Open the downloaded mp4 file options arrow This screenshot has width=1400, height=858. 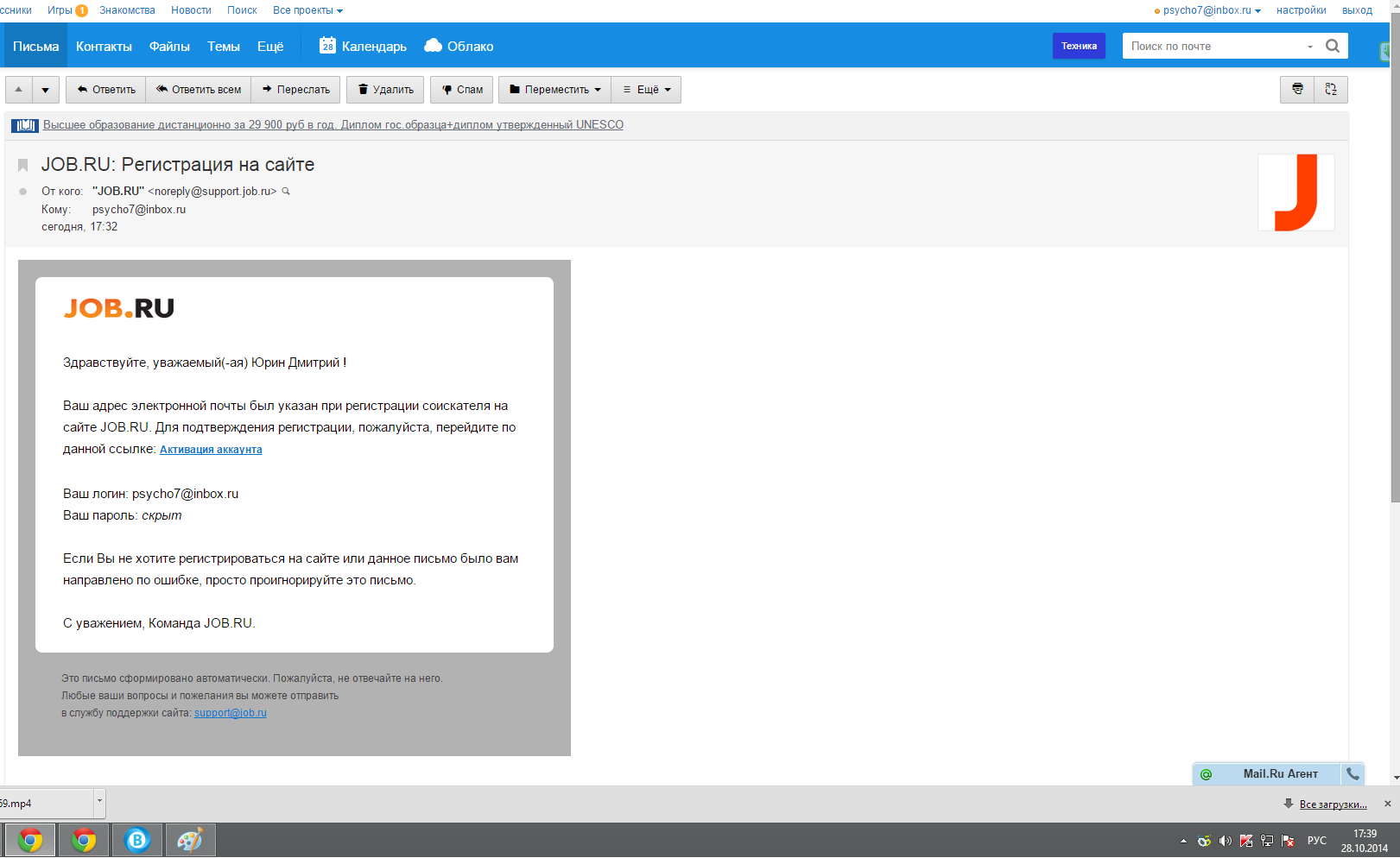[x=99, y=802]
